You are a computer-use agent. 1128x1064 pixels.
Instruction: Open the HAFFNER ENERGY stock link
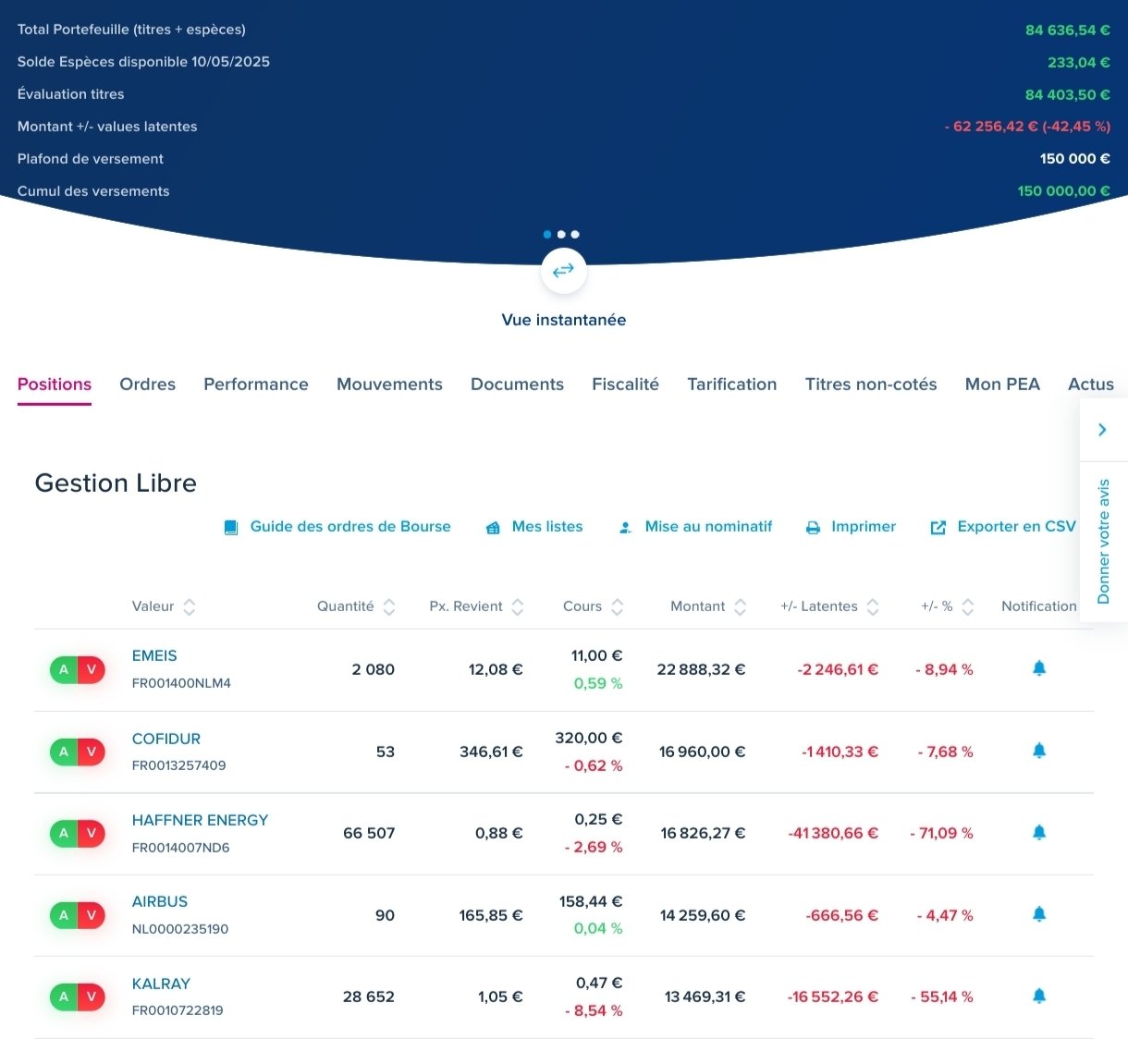pos(200,820)
